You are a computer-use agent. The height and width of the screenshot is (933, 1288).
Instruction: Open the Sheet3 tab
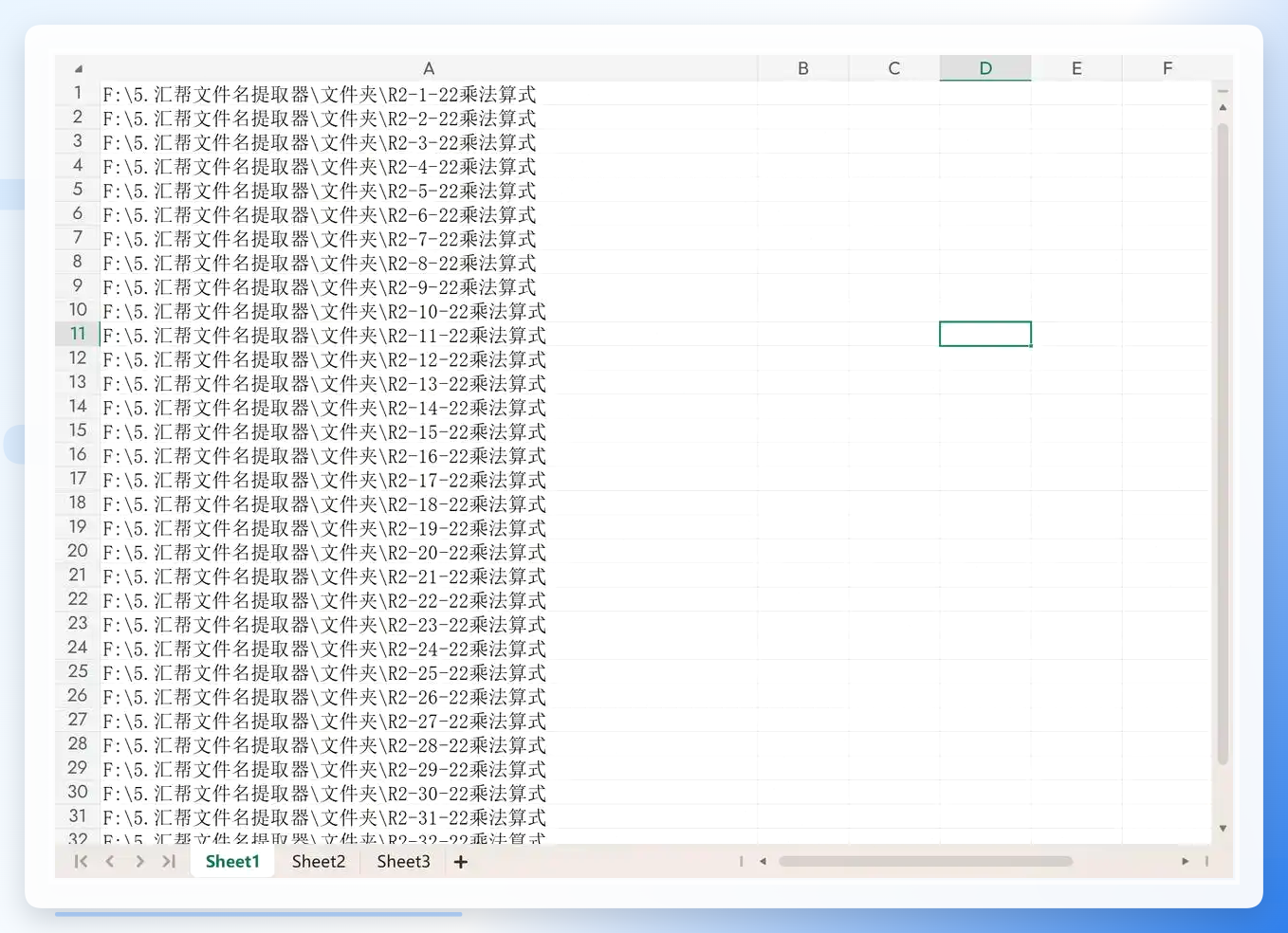click(403, 862)
